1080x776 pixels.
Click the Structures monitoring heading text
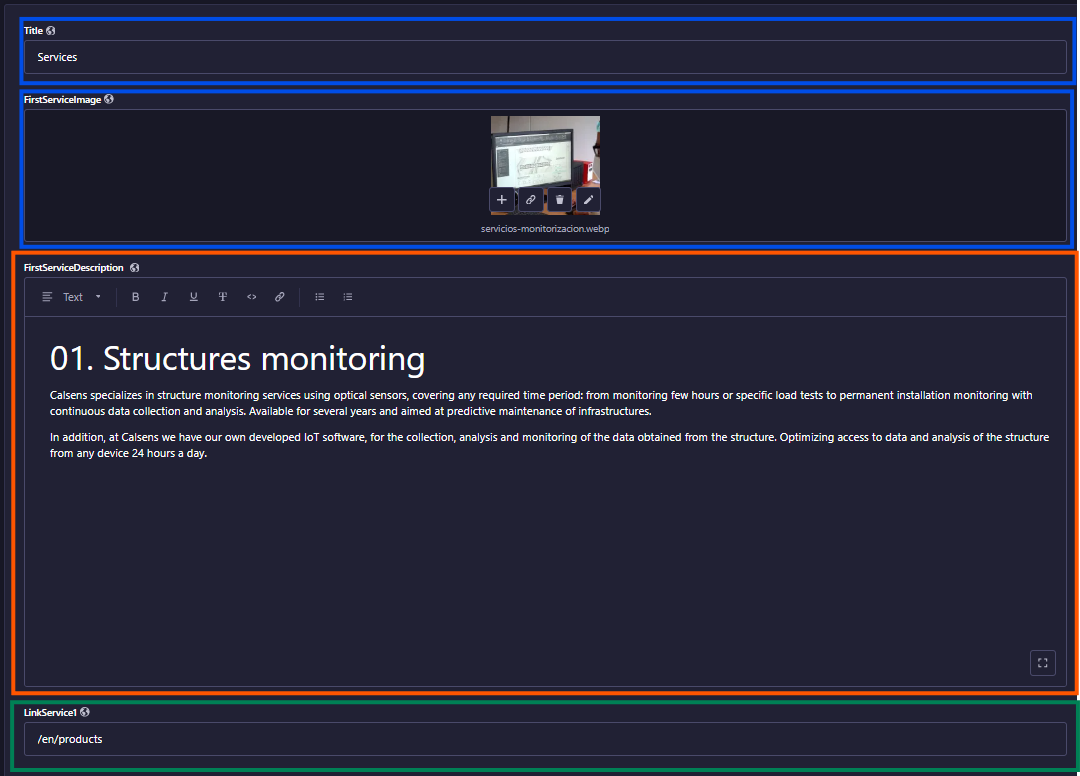[237, 358]
